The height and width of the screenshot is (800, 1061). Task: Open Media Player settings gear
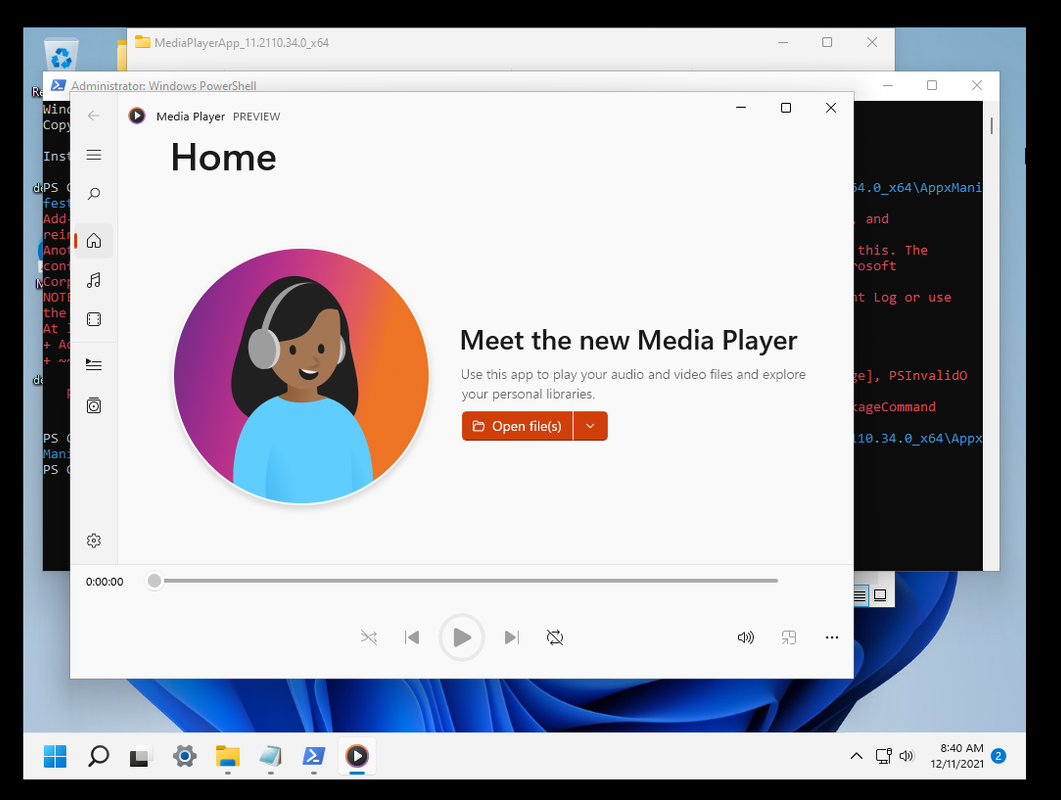pyautogui.click(x=93, y=540)
